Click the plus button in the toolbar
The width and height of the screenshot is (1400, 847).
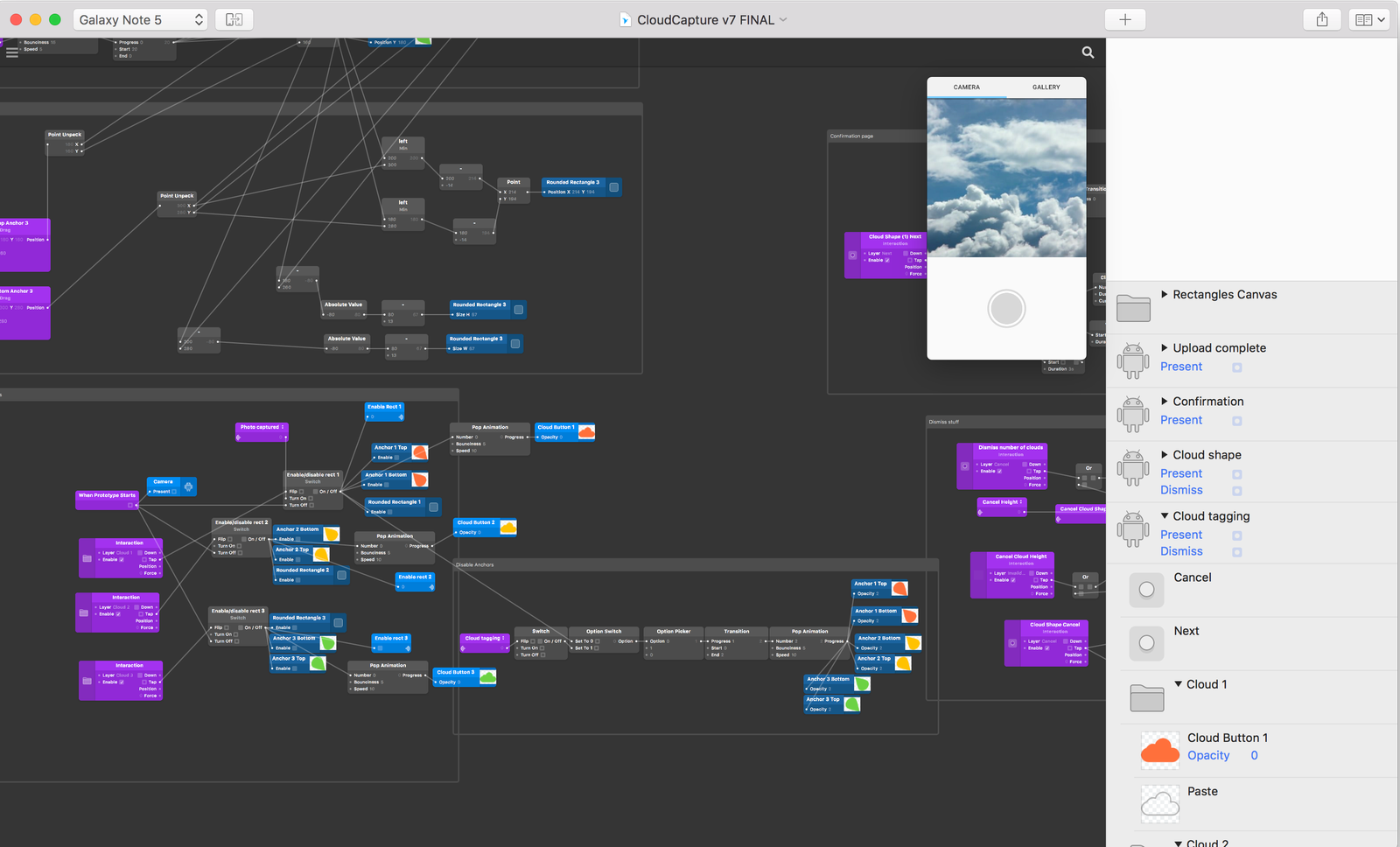tap(1125, 19)
